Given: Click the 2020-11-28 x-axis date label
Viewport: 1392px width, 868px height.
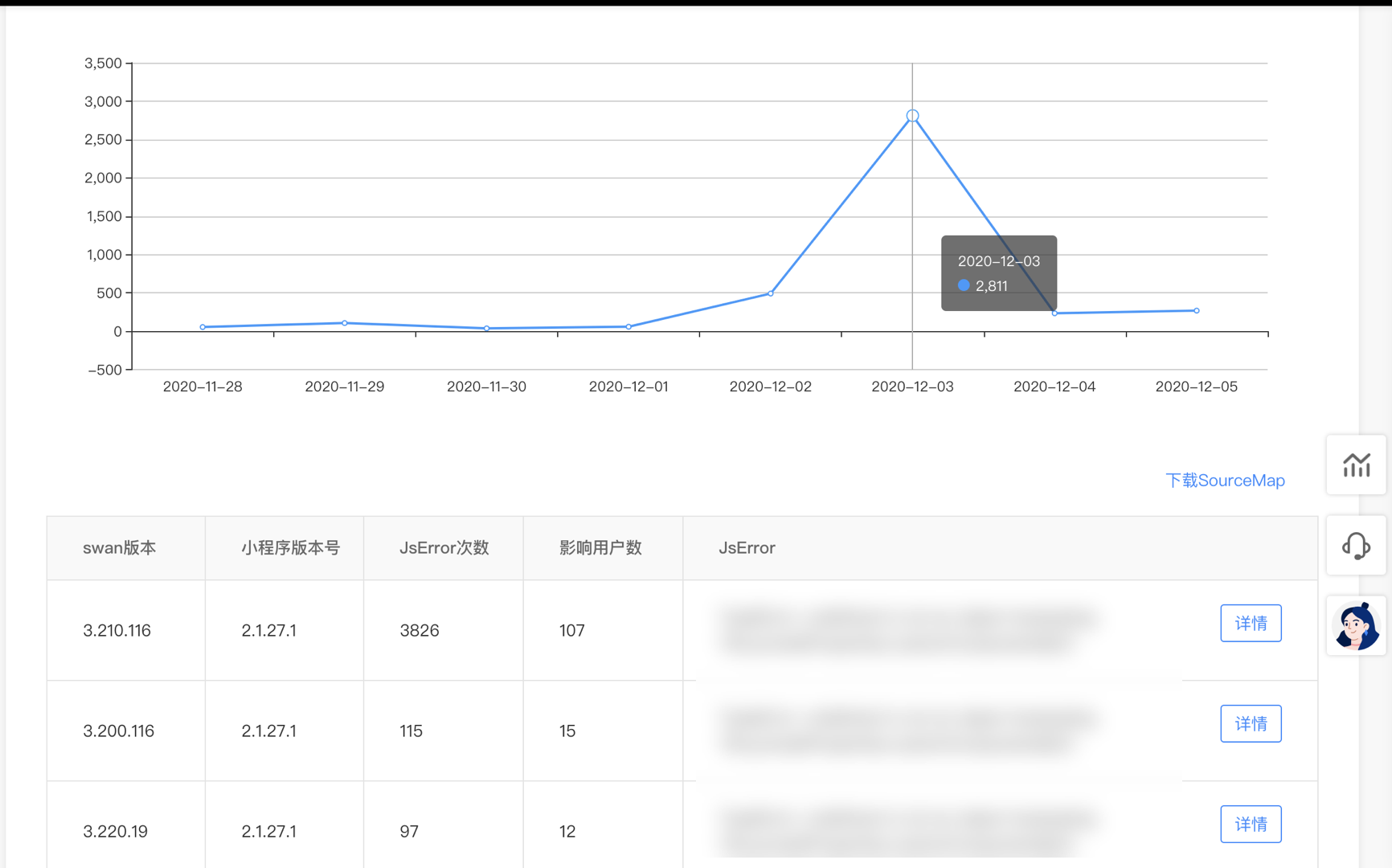Looking at the screenshot, I should point(203,387).
